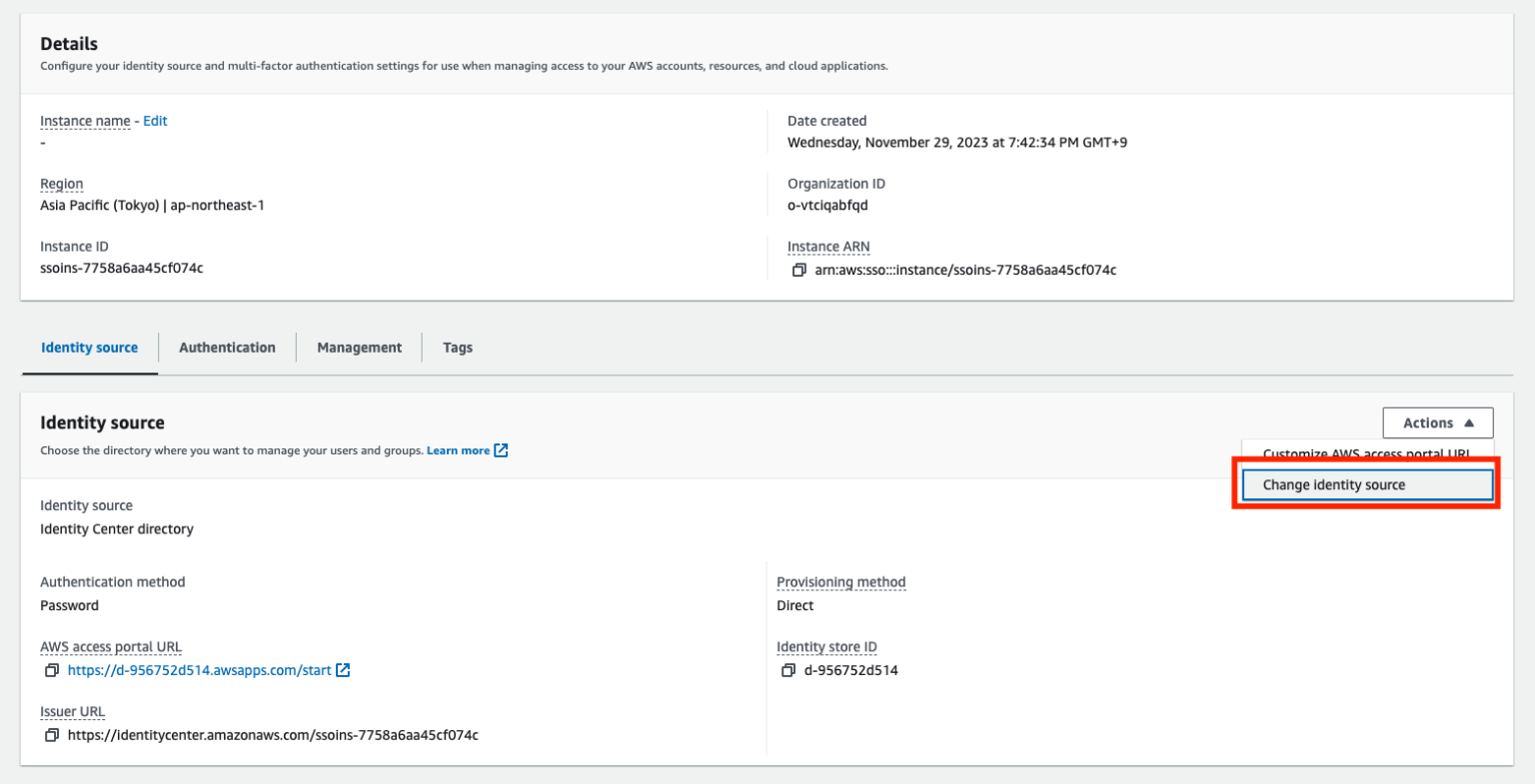Copy the AWS access portal URL
Viewport: 1535px width, 784px height.
[52, 670]
